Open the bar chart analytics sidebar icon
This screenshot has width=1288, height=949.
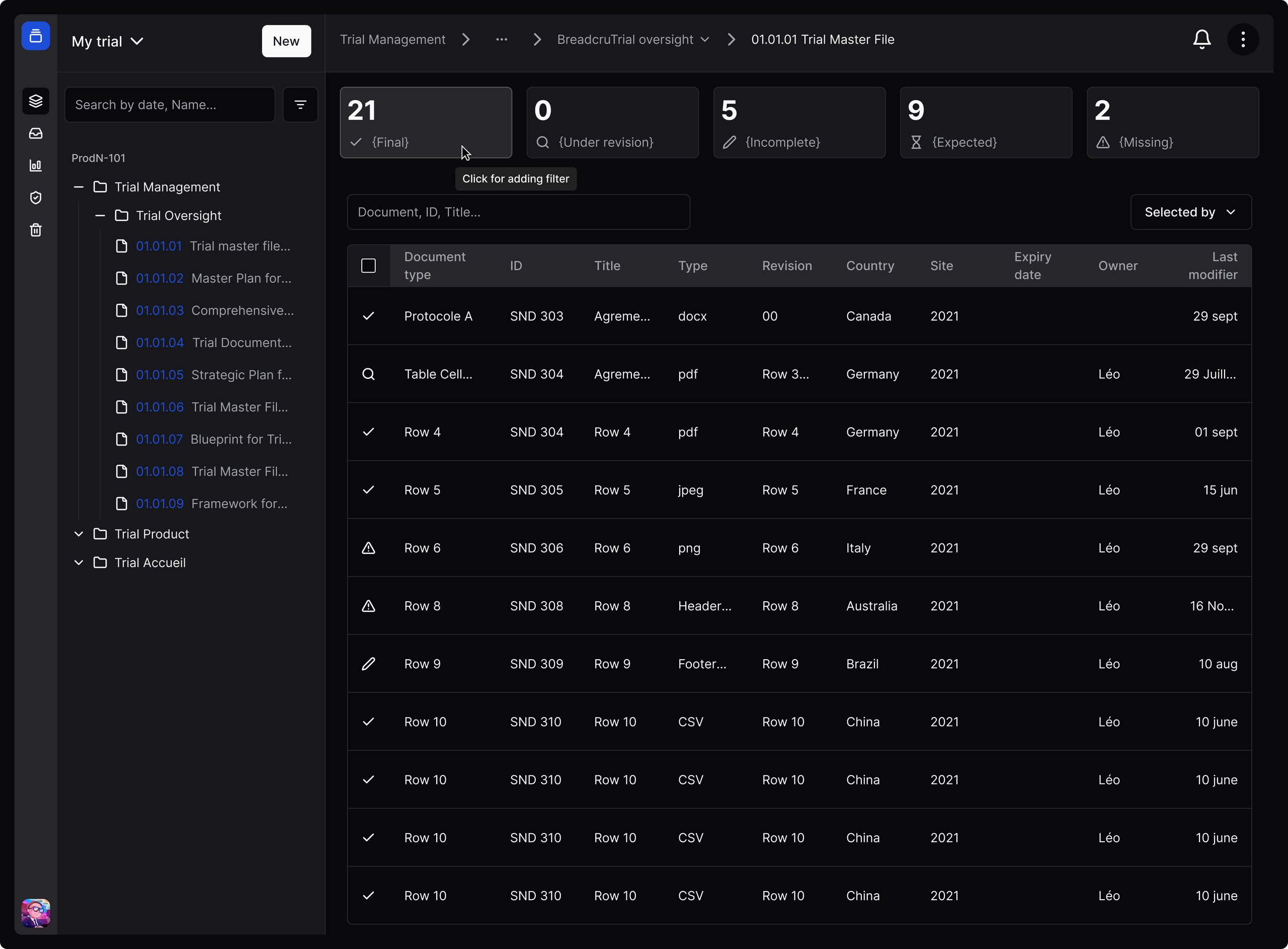point(36,166)
